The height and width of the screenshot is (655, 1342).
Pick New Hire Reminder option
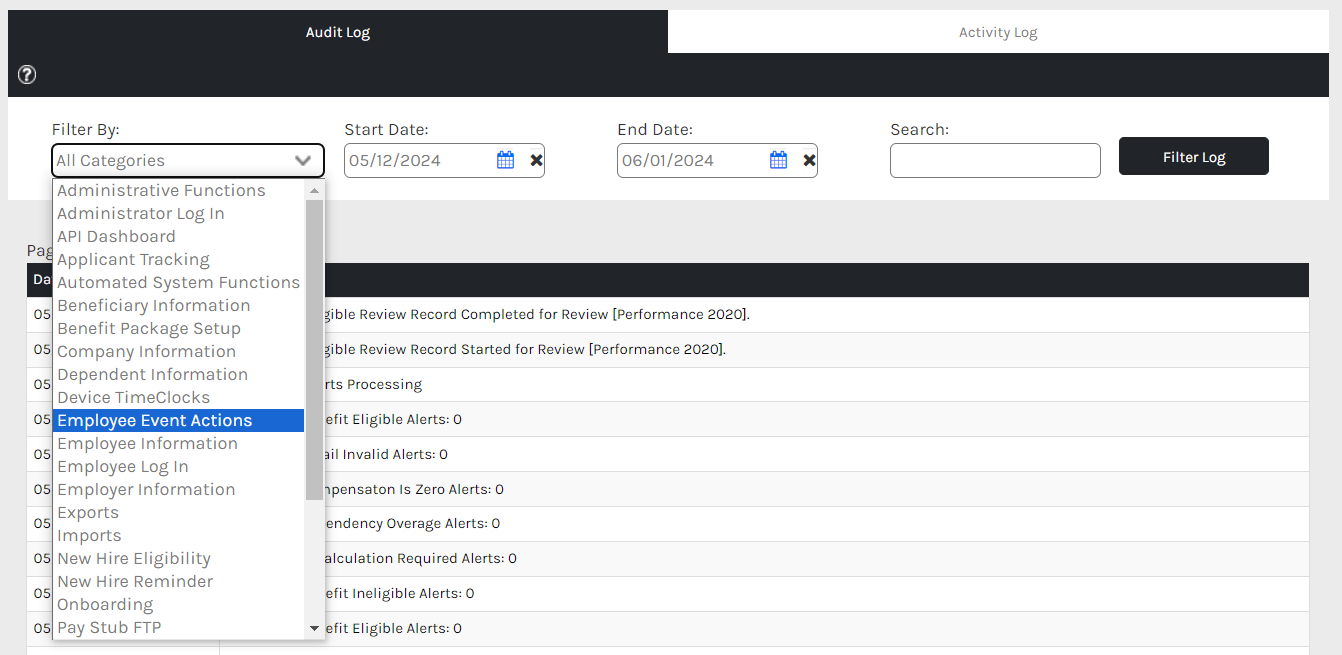(179, 581)
